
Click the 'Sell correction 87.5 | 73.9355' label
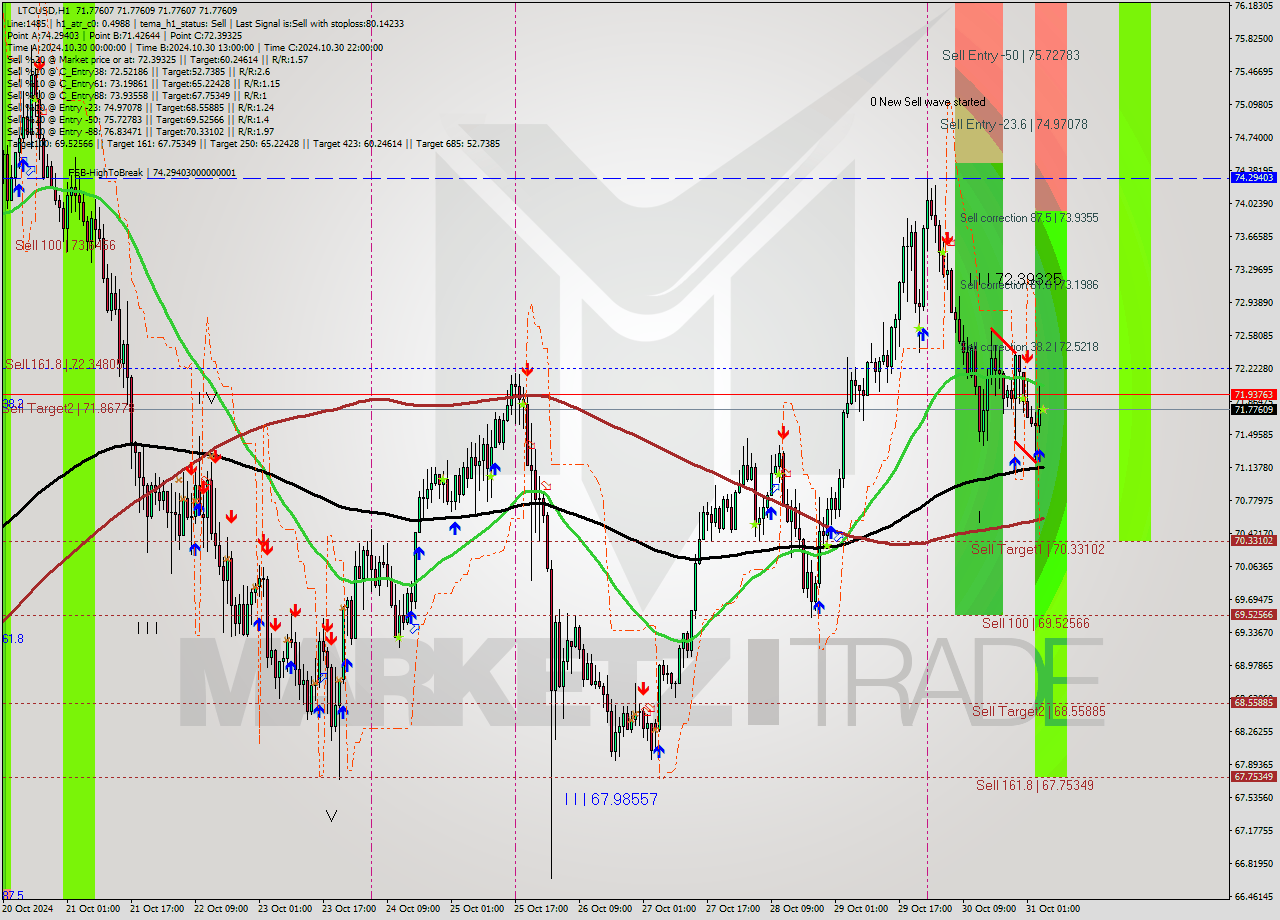pyautogui.click(x=1029, y=218)
